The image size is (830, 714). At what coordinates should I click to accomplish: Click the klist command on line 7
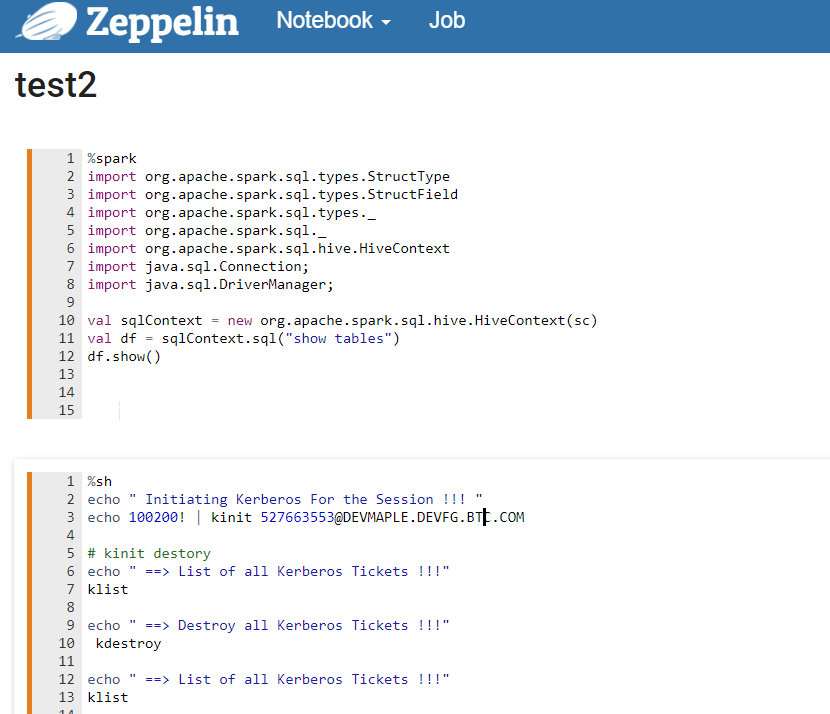click(106, 589)
